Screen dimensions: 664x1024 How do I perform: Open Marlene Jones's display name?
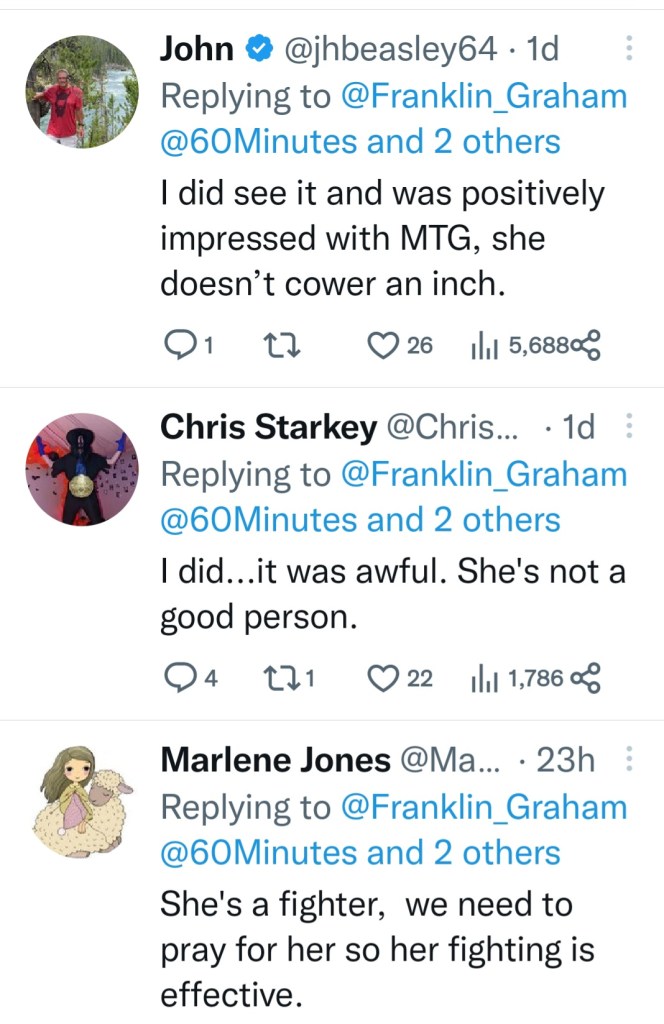(275, 760)
